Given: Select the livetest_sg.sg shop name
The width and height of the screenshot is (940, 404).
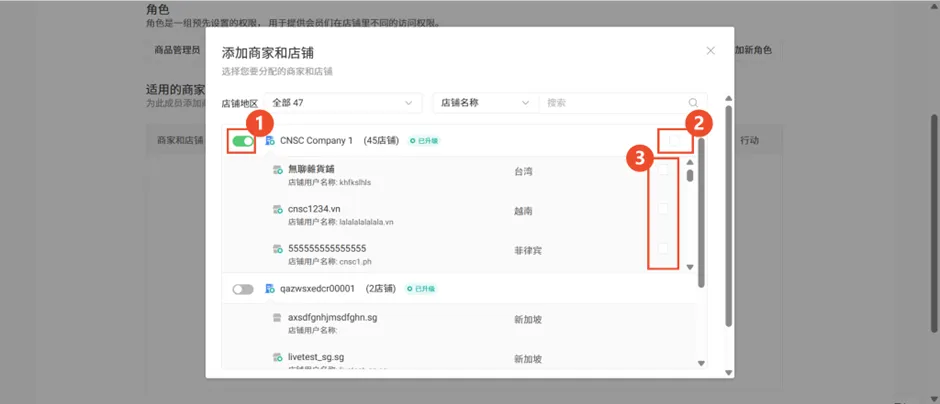Looking at the screenshot, I should 316,357.
